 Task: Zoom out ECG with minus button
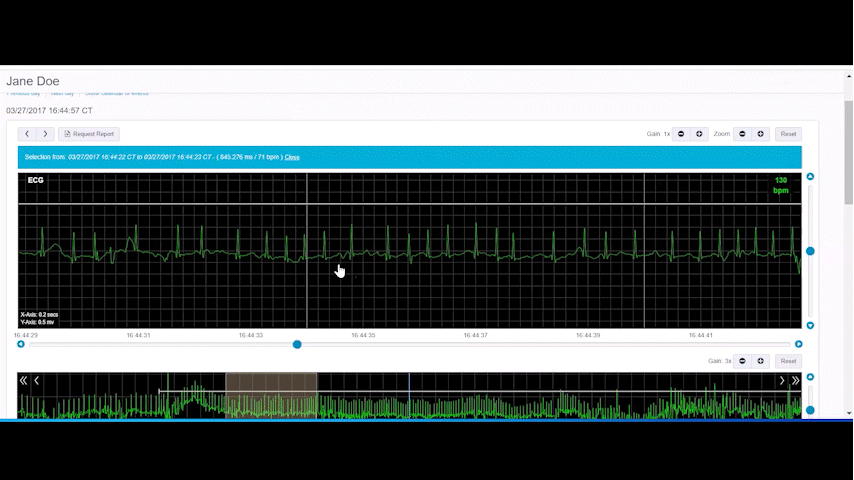[x=742, y=134]
